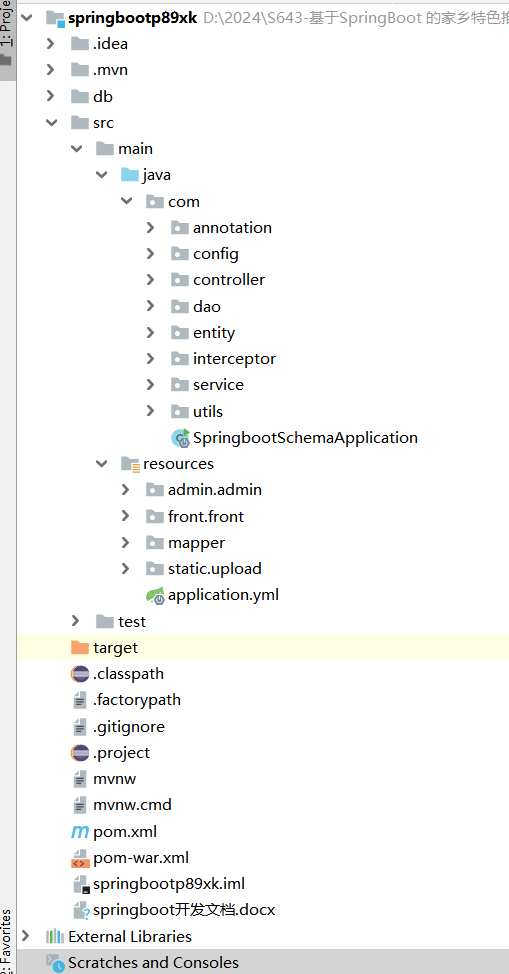This screenshot has height=974, width=509.
Task: Click the .gitignore file icon
Action: pos(80,726)
